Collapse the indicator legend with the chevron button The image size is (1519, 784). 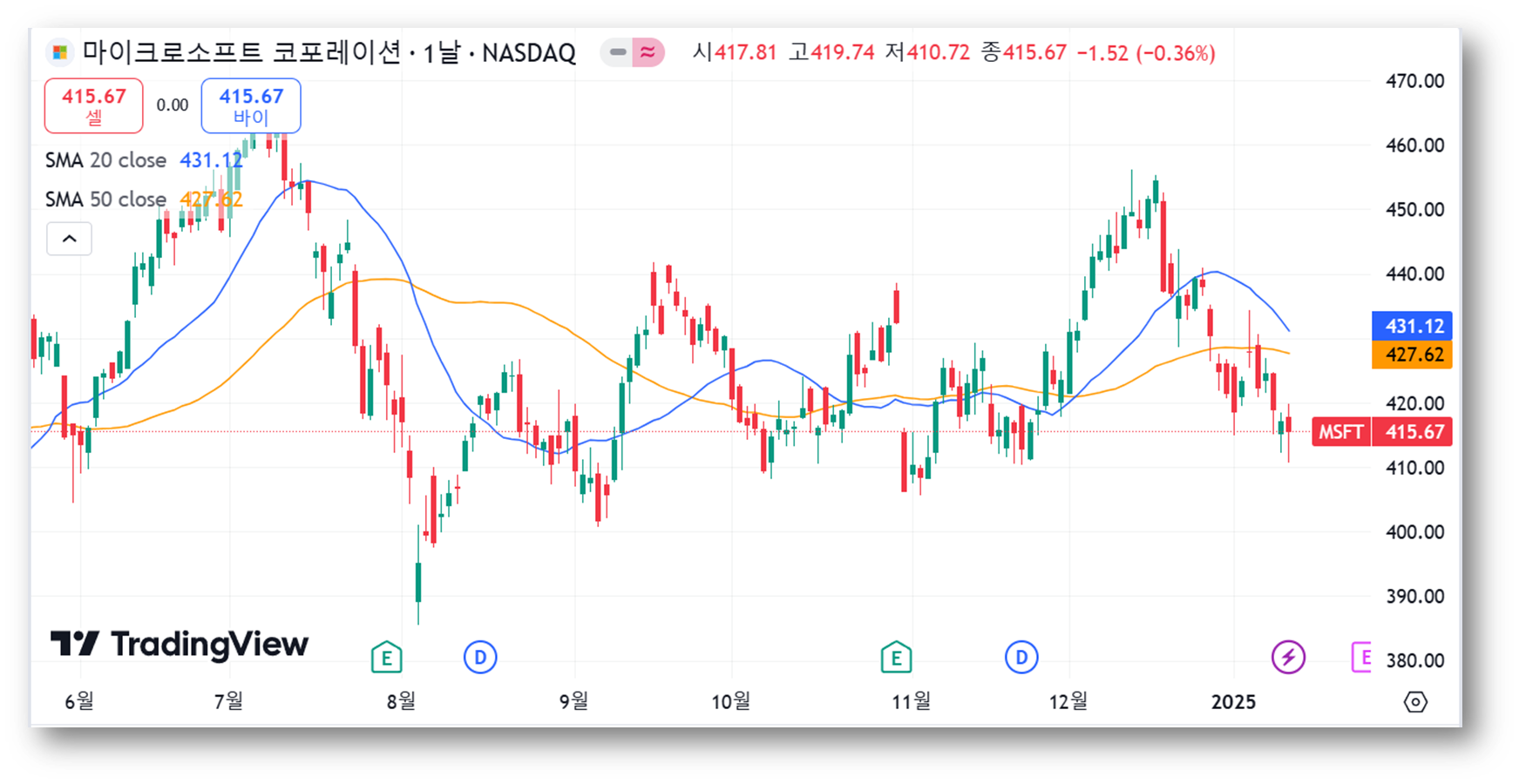[x=70, y=239]
